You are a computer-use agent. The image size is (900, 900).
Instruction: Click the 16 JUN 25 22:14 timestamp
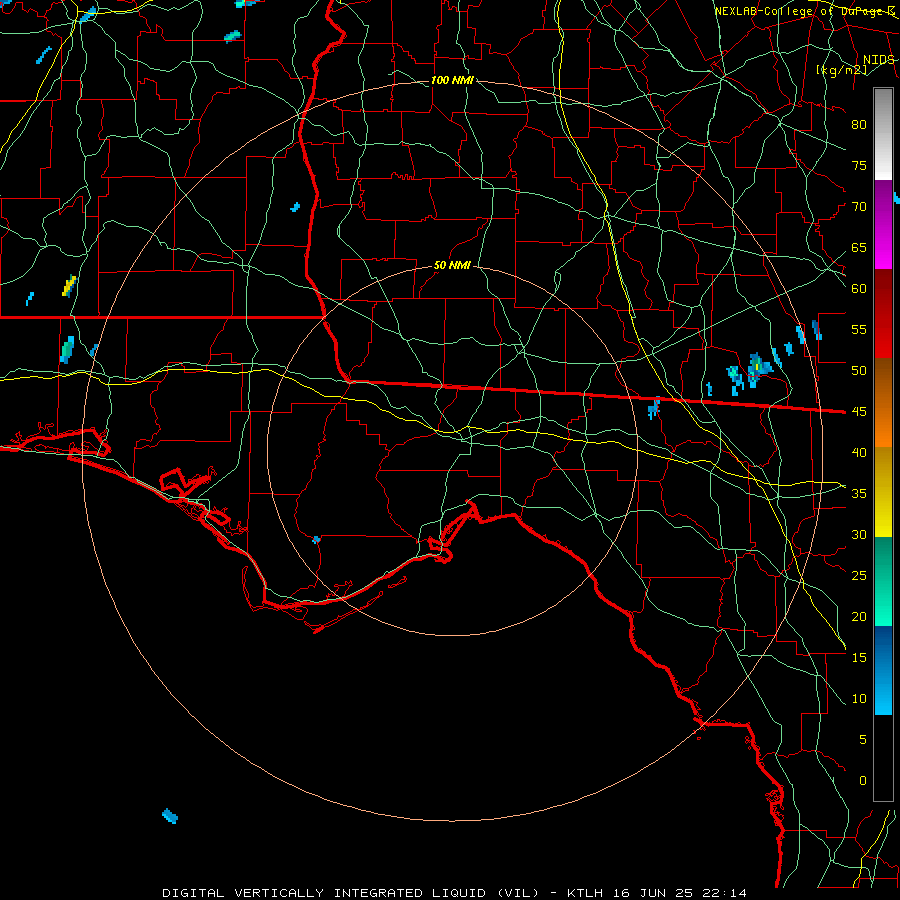coord(678,893)
